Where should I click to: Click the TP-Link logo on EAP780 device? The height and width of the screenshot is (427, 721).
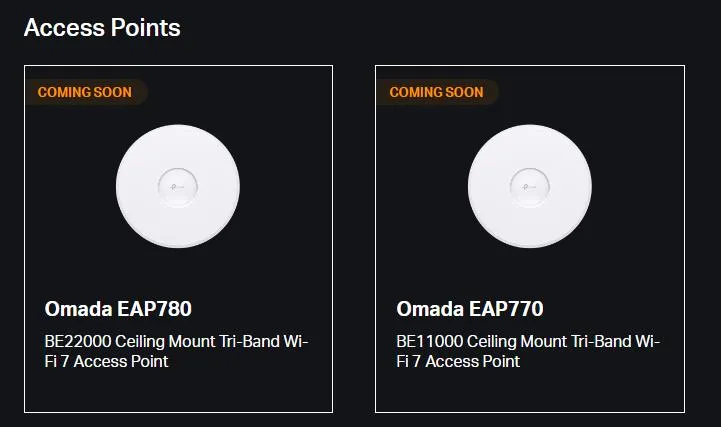click(177, 187)
